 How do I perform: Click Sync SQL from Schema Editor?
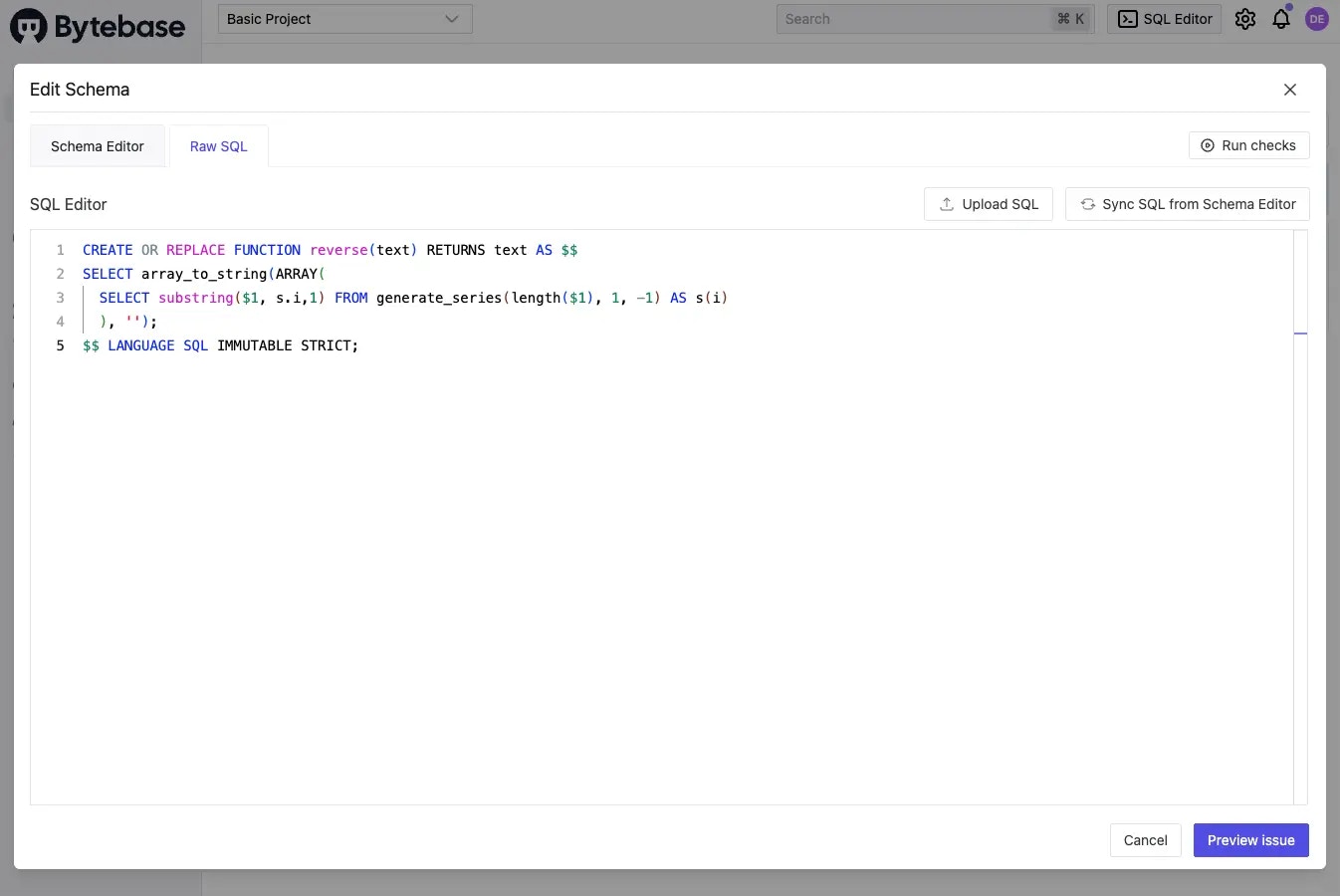pyautogui.click(x=1187, y=203)
